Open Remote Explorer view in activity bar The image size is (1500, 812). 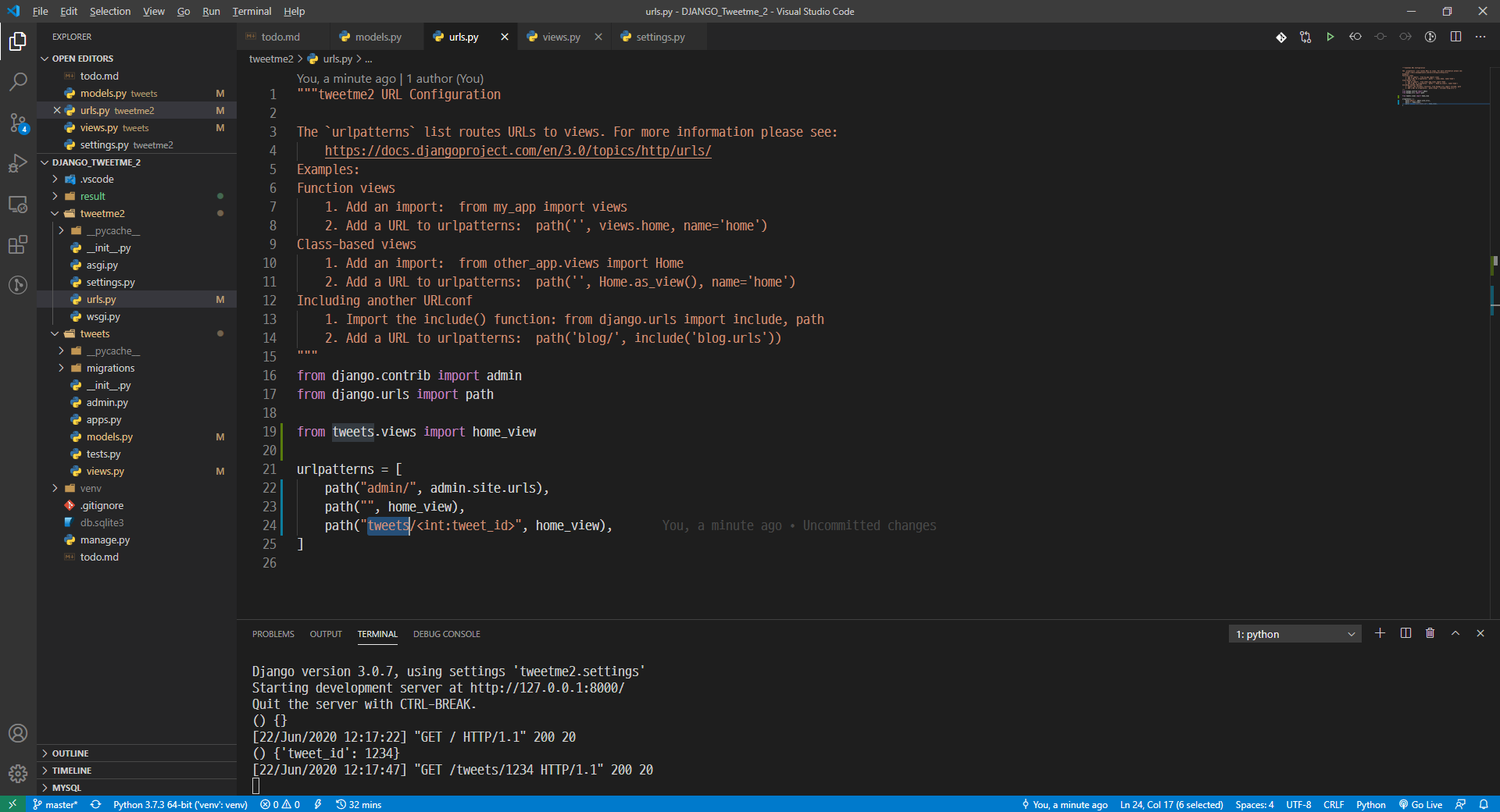click(18, 204)
